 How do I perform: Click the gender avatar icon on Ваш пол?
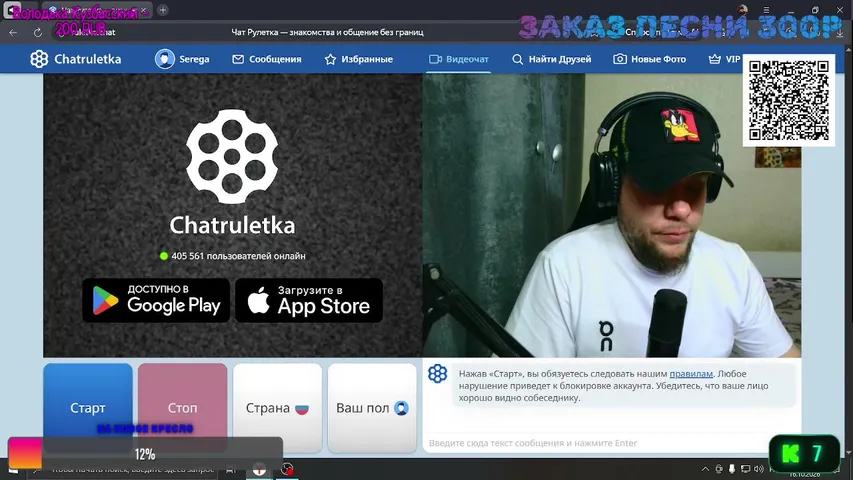401,408
